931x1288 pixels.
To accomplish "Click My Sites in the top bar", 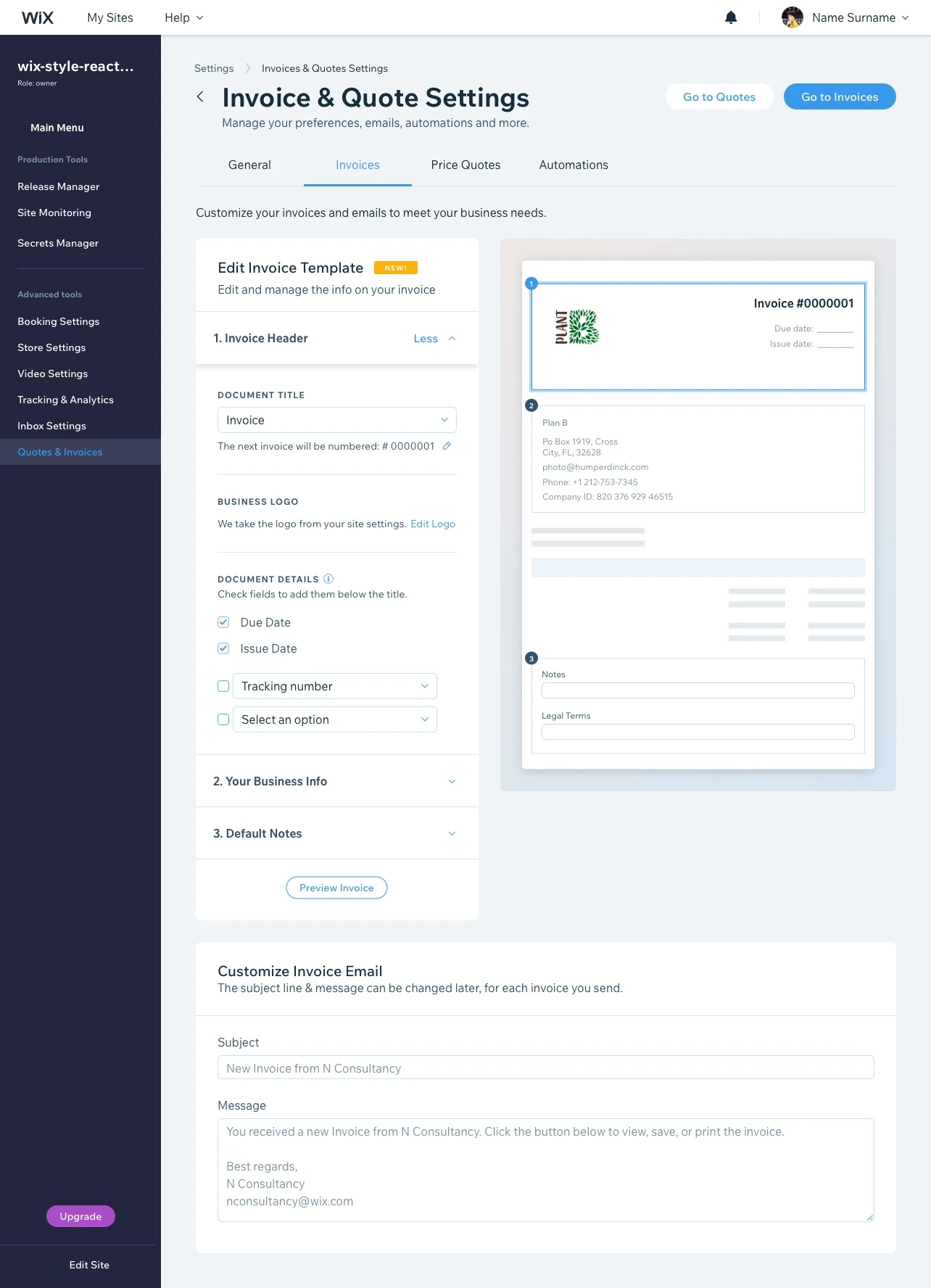I will (x=110, y=17).
